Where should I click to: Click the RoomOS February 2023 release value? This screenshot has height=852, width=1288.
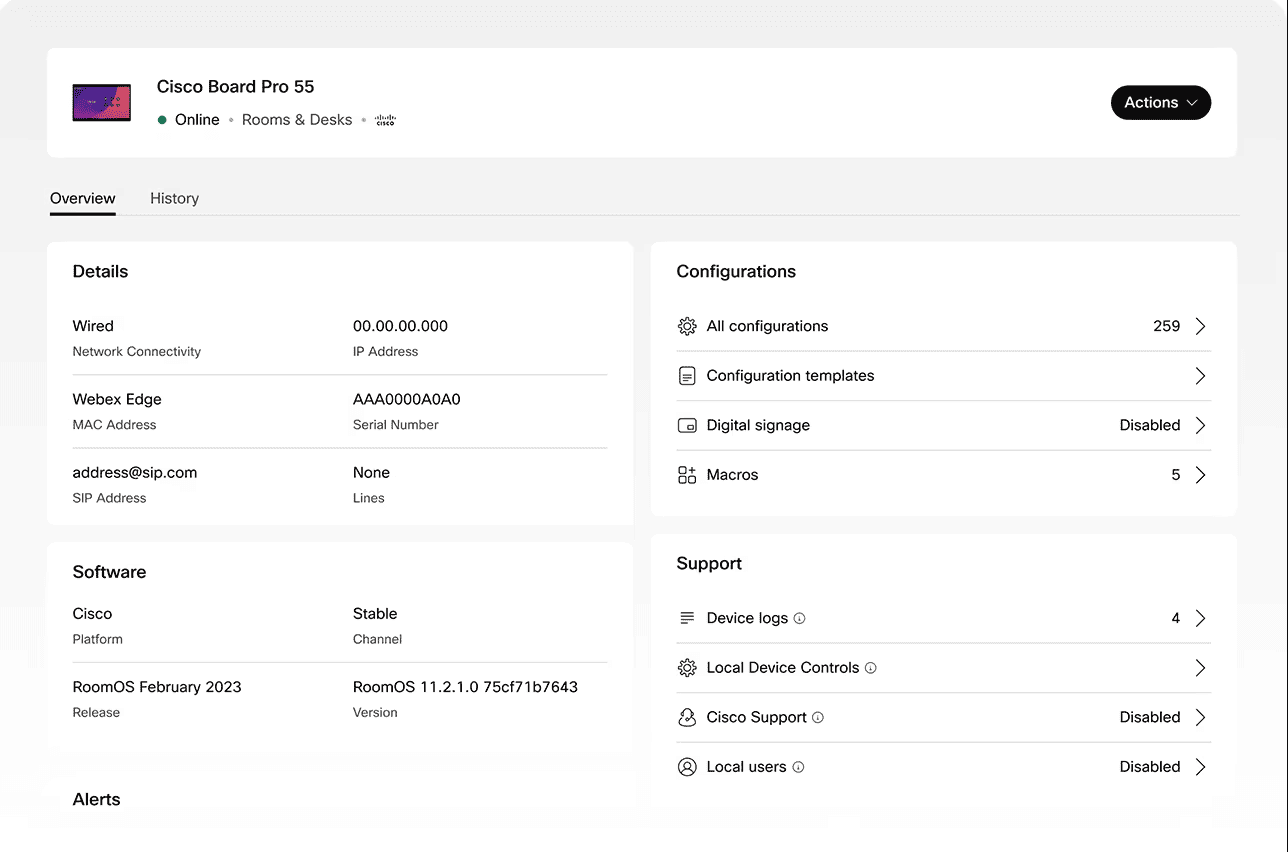click(157, 687)
